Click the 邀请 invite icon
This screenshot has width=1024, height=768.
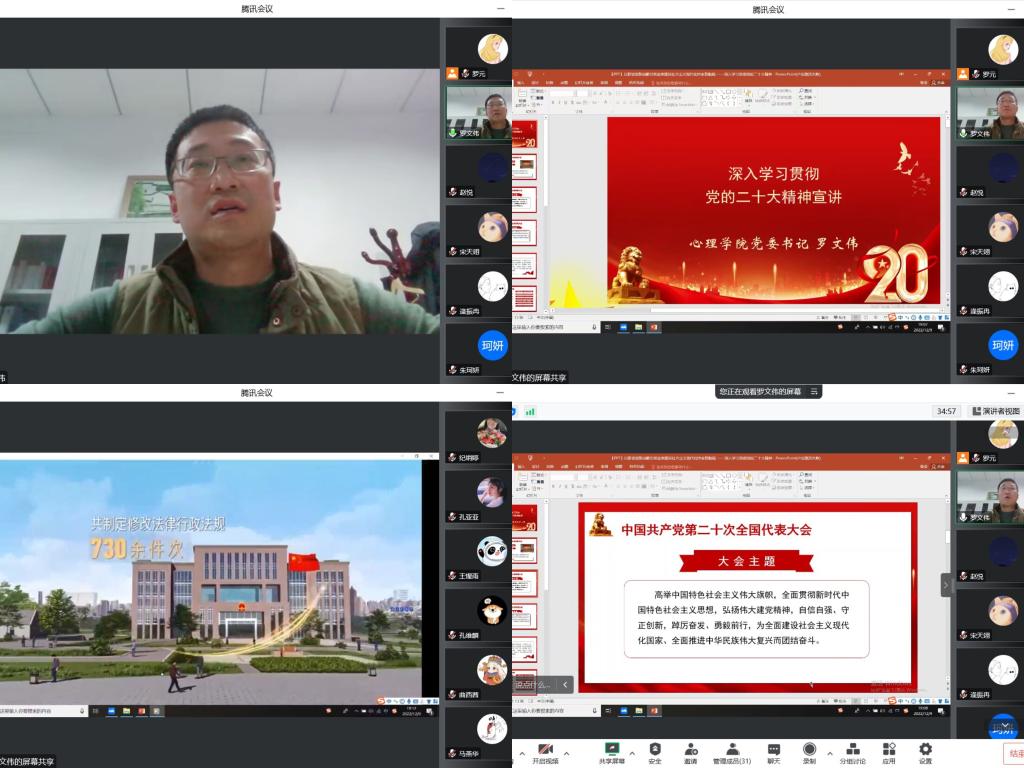691,749
